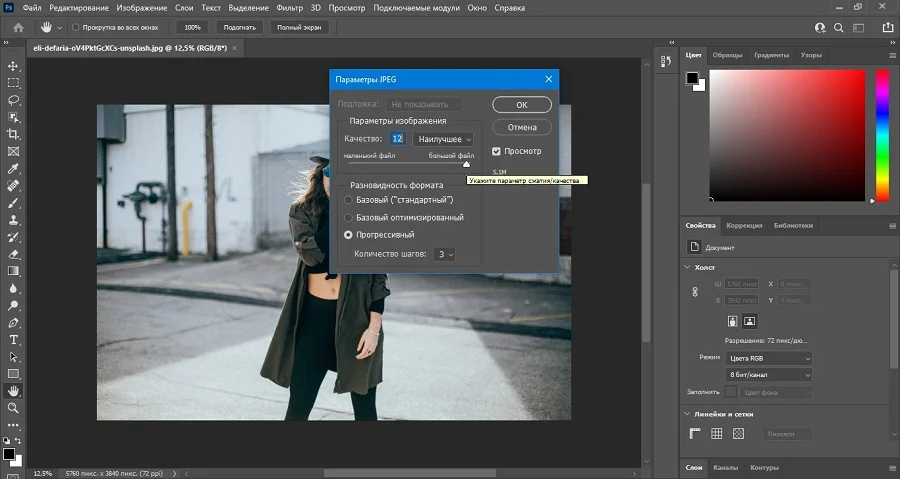Click the Подогнать button
900x479 pixels.
(239, 27)
